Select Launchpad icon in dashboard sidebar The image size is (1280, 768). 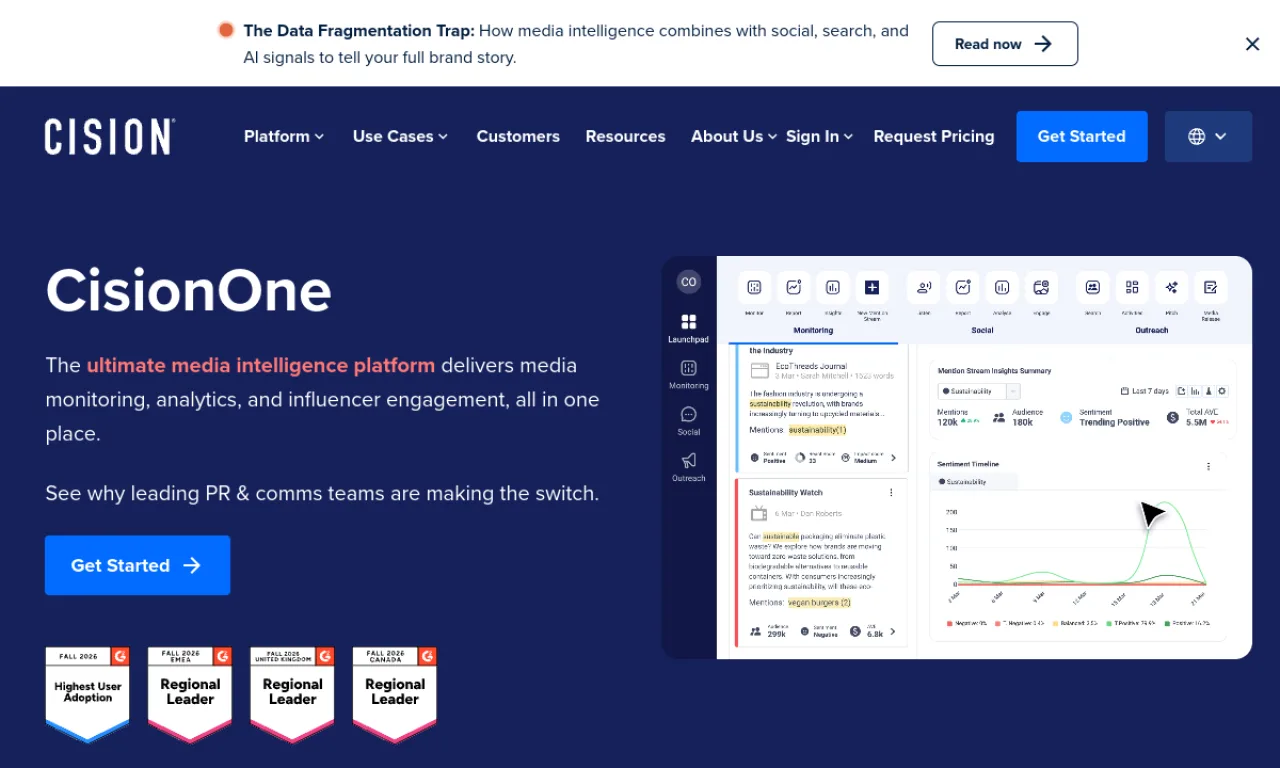click(x=688, y=322)
